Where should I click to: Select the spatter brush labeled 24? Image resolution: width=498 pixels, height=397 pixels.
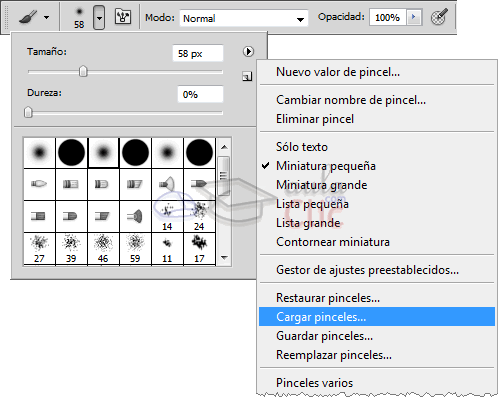(199, 216)
